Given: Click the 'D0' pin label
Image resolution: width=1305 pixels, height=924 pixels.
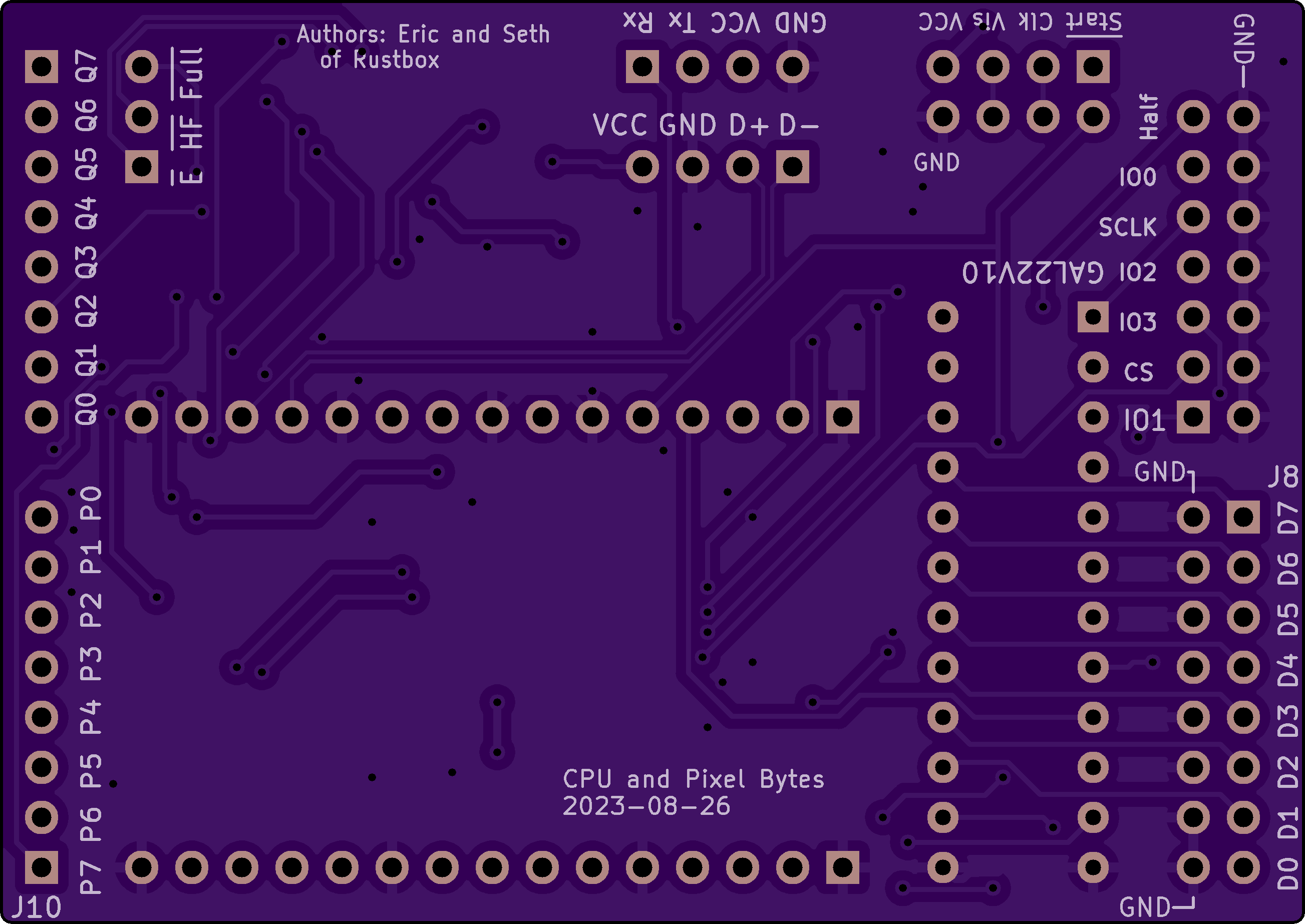Looking at the screenshot, I should click(1288, 874).
